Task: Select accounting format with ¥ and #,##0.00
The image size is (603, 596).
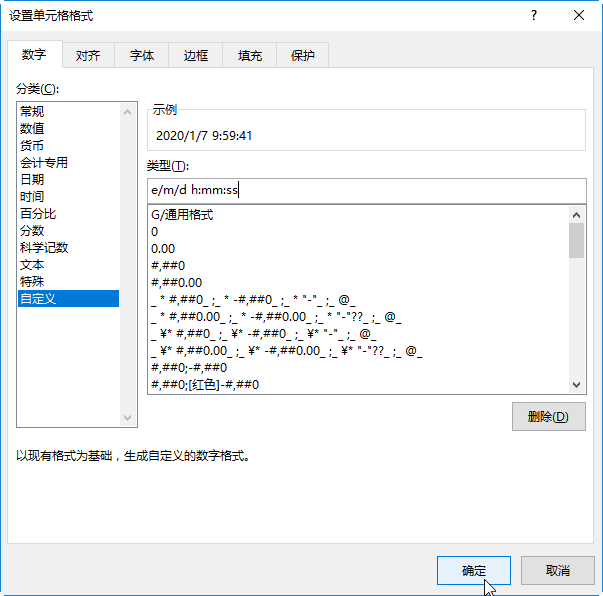Action: click(x=358, y=351)
